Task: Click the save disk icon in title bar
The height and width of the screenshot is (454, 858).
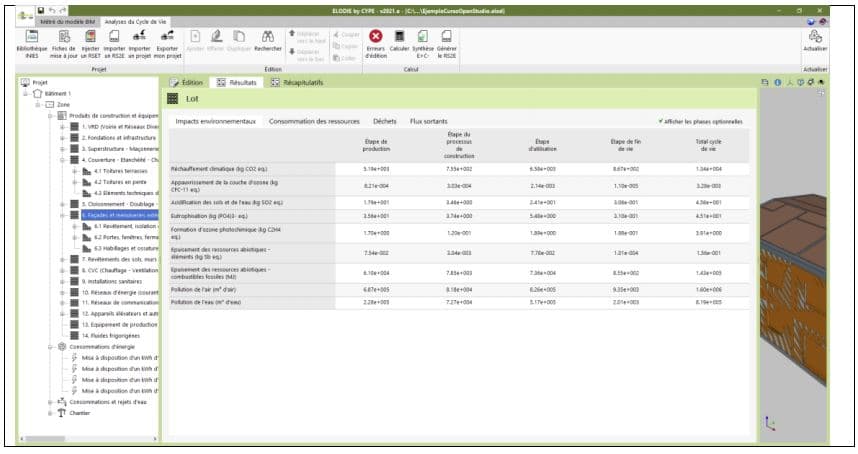Action: tap(41, 10)
